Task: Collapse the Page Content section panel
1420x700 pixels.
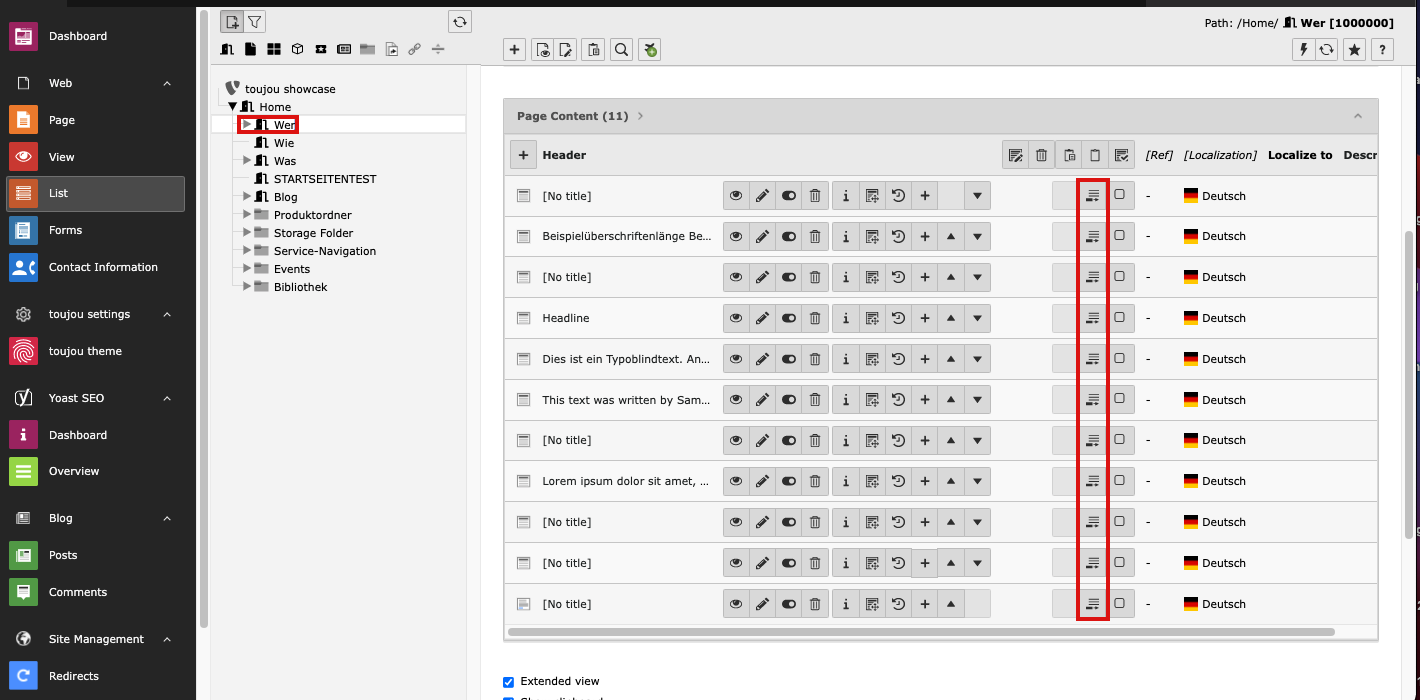Action: 1358,116
